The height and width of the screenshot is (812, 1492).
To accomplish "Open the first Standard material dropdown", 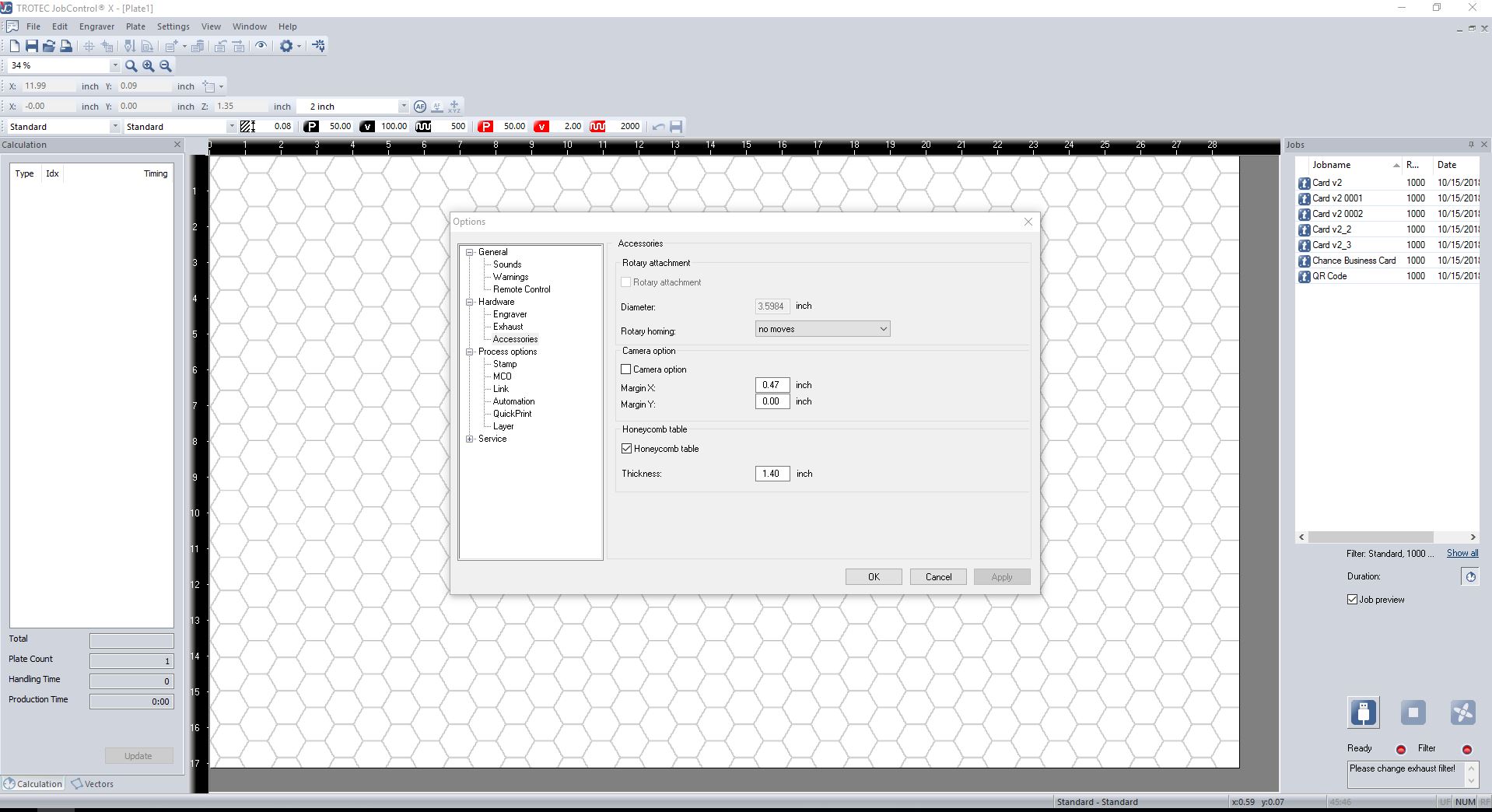I will 115,127.
